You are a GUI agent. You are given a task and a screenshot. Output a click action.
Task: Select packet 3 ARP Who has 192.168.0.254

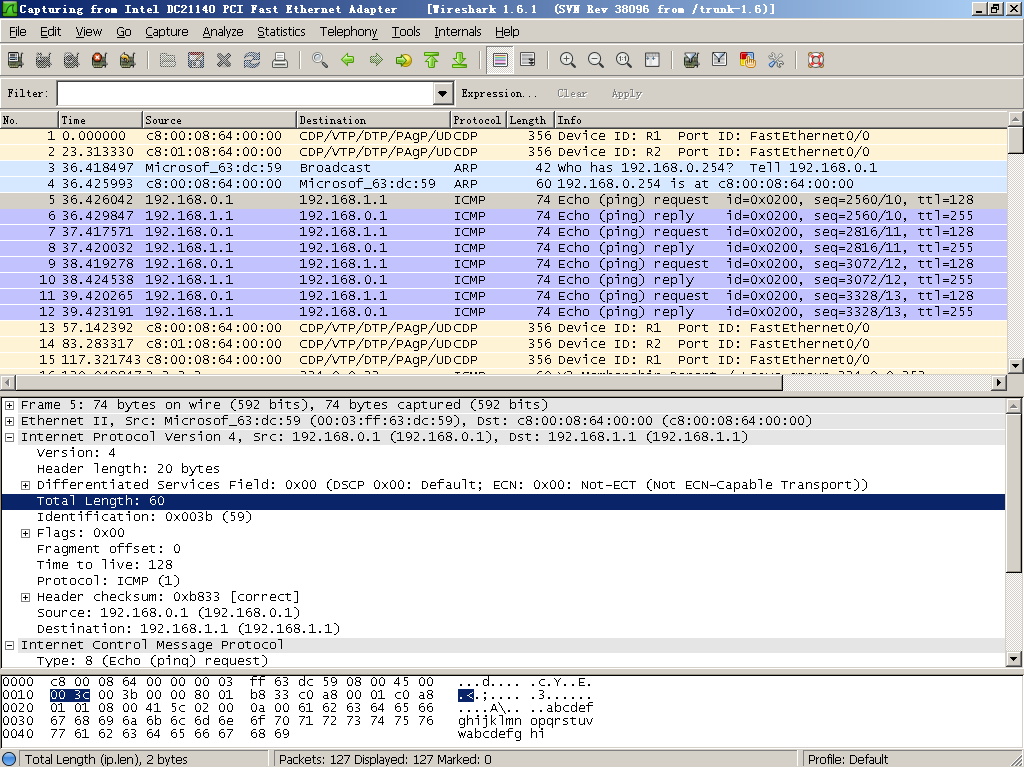click(x=504, y=168)
